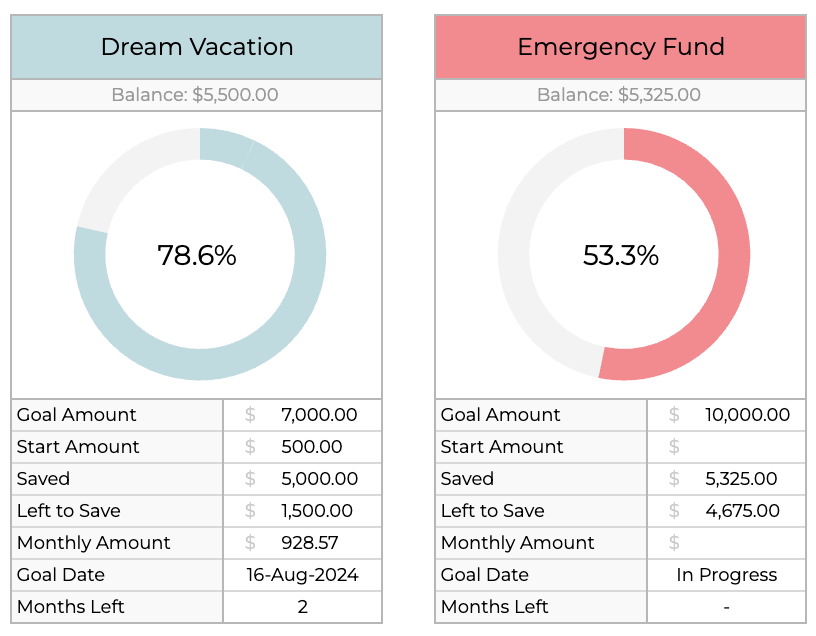Click the Emergency Fund title header
The image size is (816, 636).
pyautogui.click(x=620, y=47)
